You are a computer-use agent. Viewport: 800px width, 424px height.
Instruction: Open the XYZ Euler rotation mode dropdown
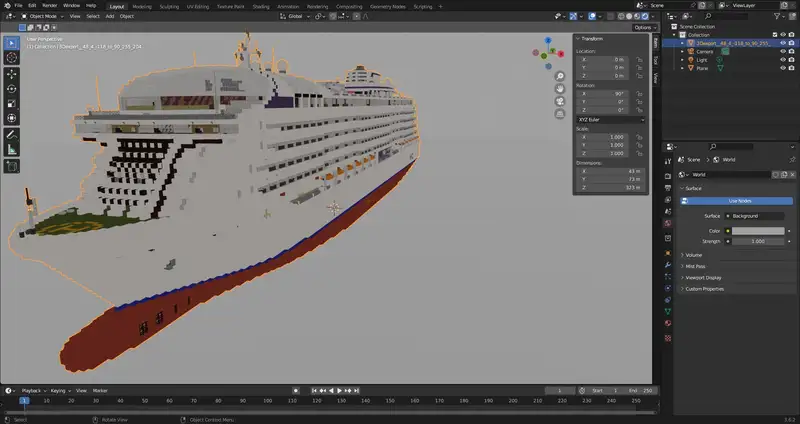(608, 120)
